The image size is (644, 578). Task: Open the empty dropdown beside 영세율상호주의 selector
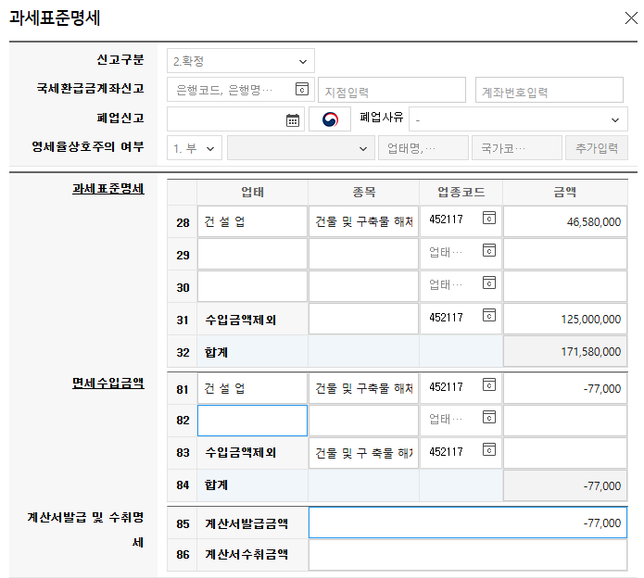301,148
